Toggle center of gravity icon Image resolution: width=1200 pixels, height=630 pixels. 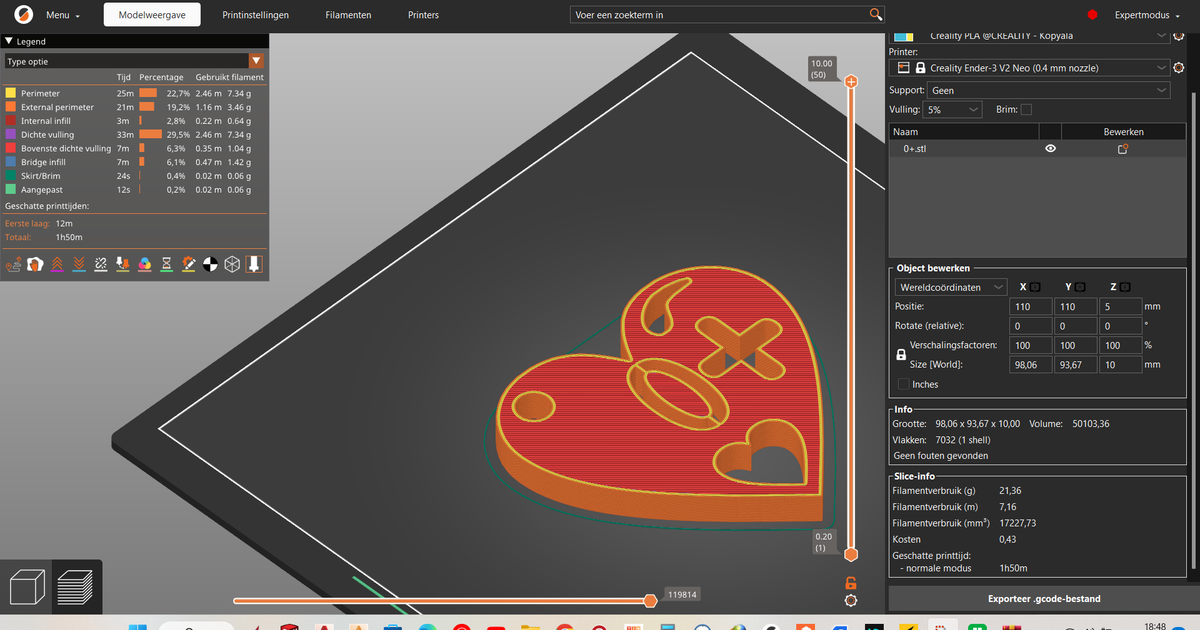[x=210, y=264]
